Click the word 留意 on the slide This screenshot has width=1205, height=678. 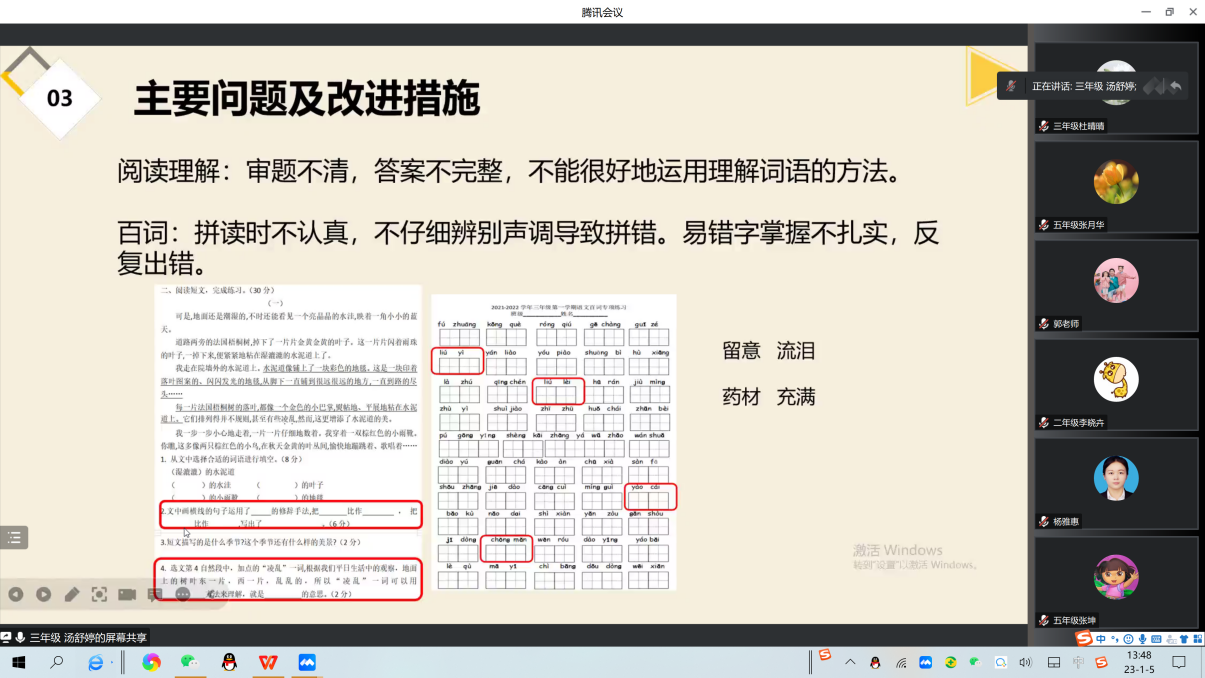pos(741,351)
